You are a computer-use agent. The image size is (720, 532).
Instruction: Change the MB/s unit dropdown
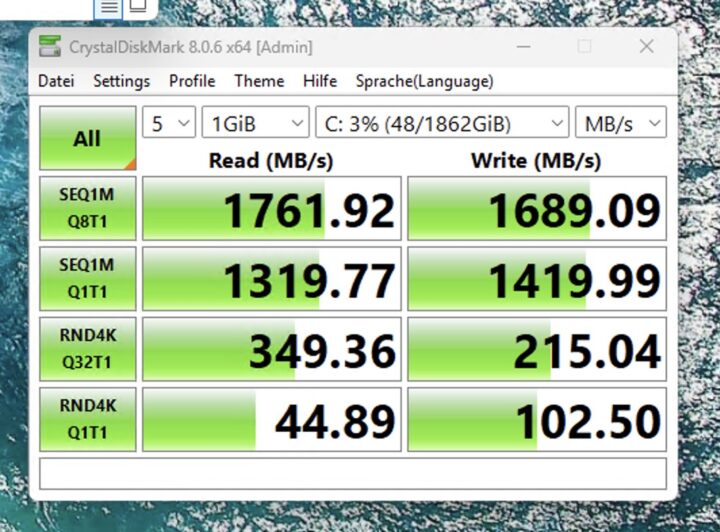point(620,124)
